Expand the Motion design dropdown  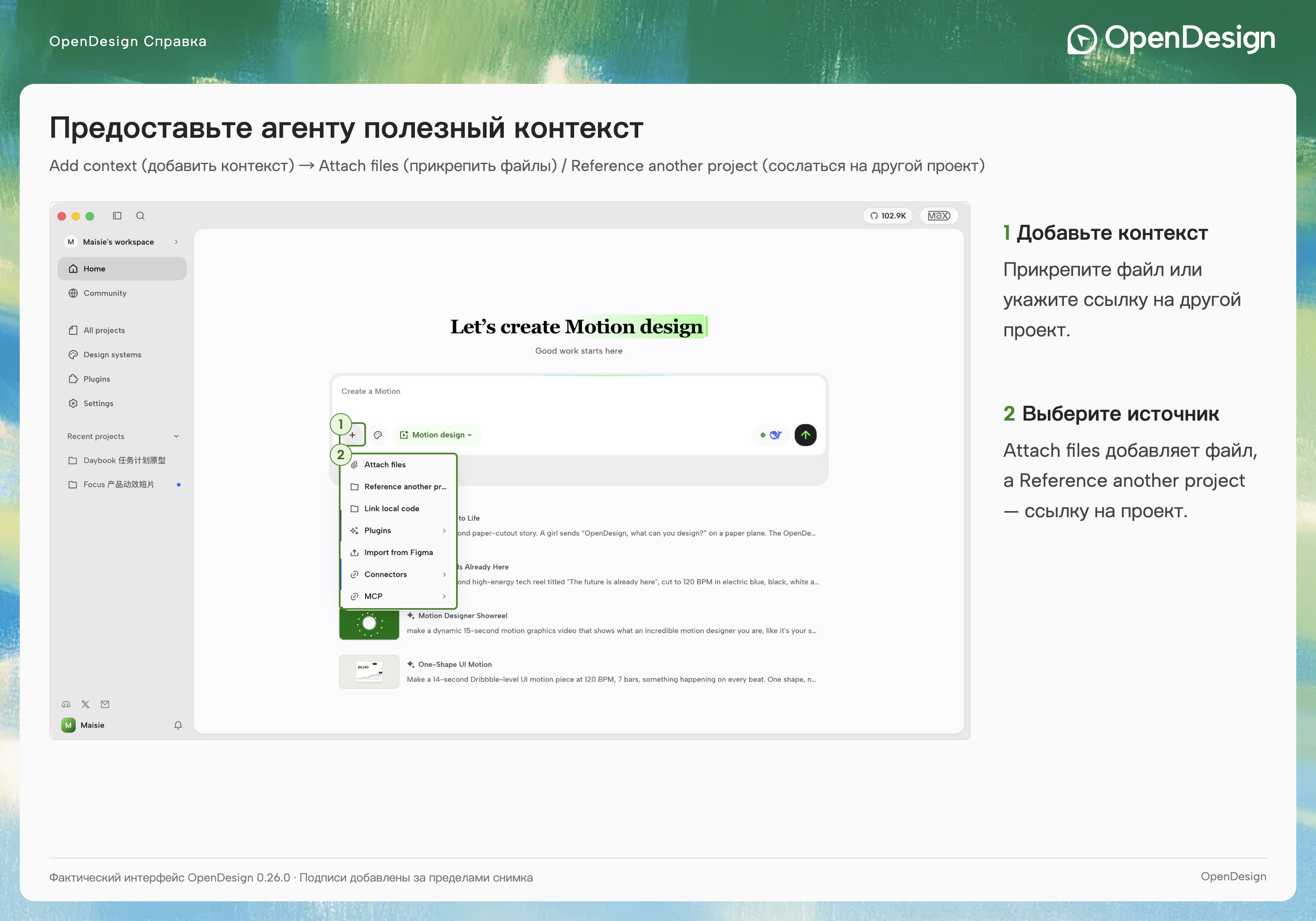click(437, 435)
